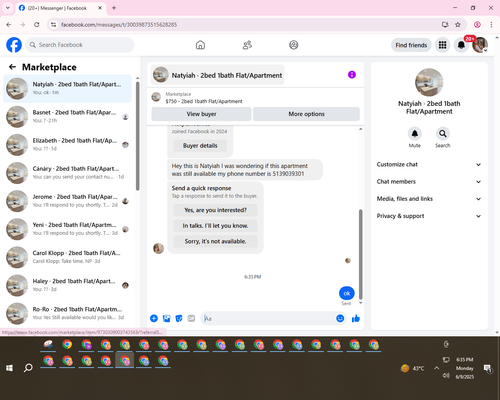
Task: Attach a photo with the image icon
Action: (x=166, y=318)
